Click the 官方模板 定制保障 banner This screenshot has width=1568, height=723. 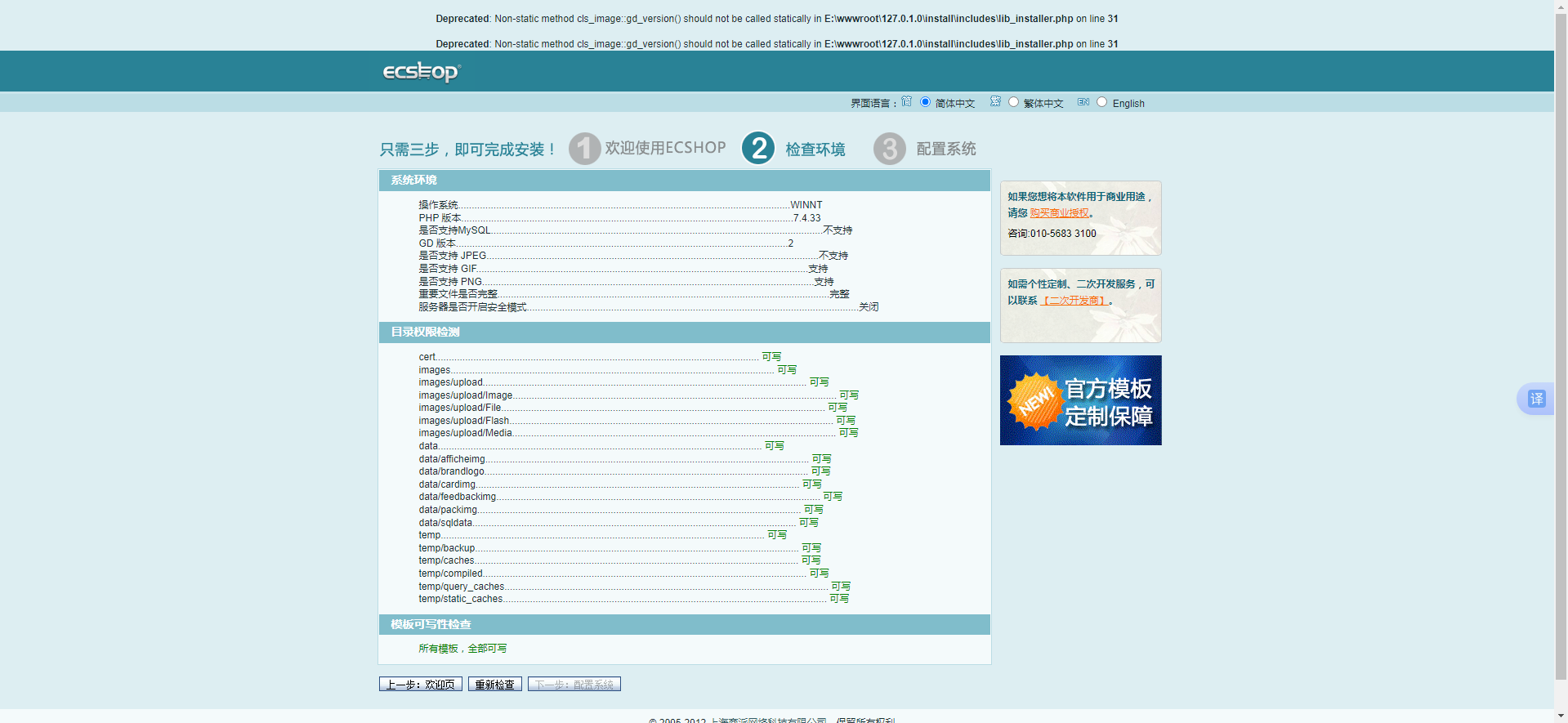1080,400
